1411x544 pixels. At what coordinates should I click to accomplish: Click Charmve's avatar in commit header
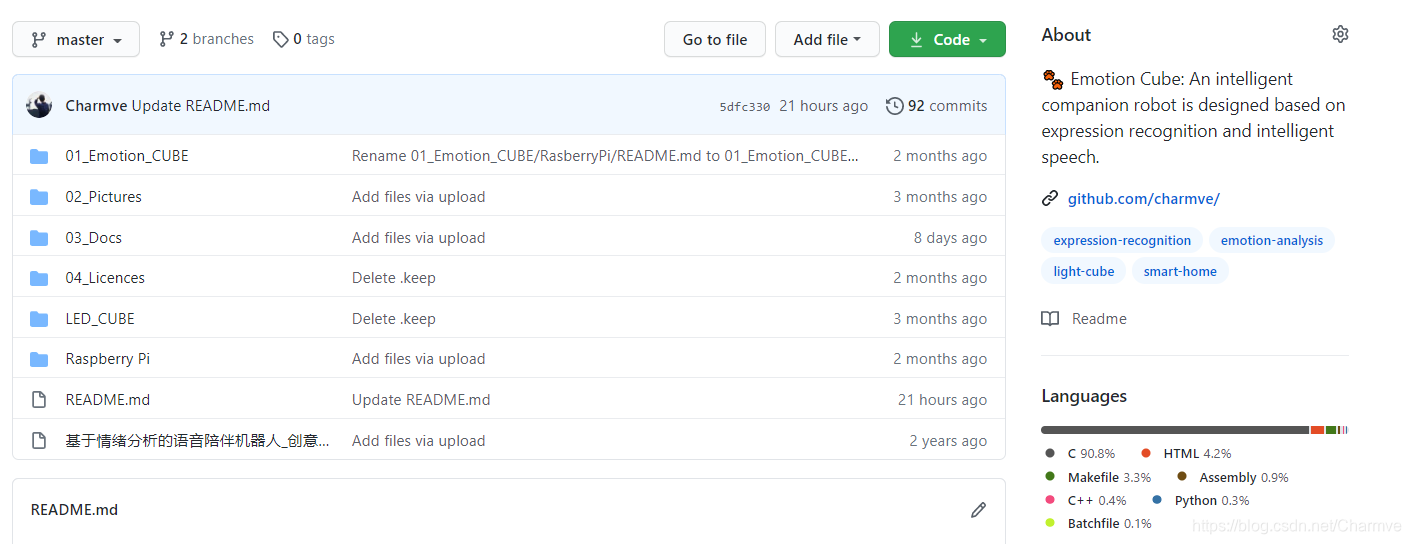(x=39, y=105)
